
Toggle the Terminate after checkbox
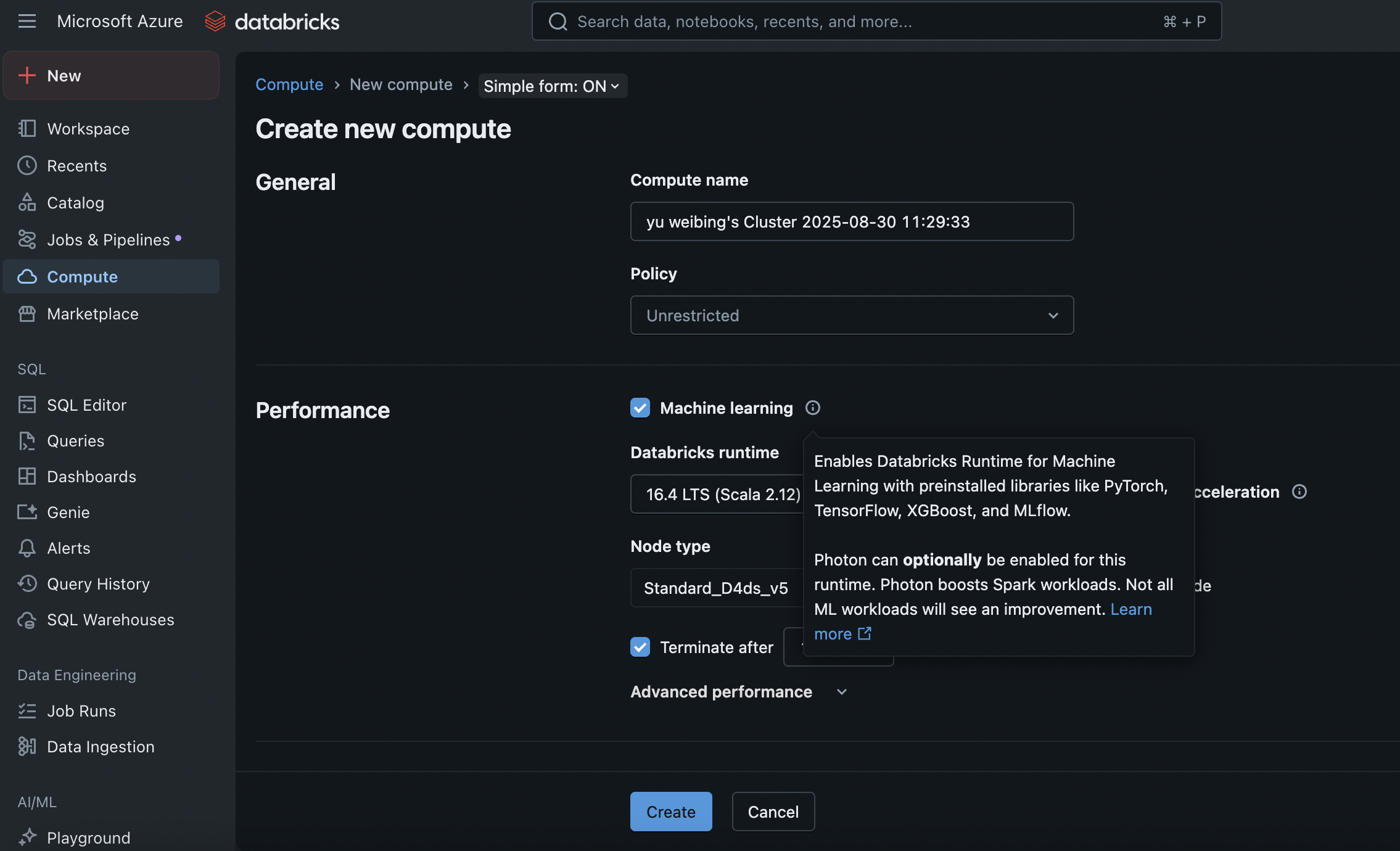[640, 647]
